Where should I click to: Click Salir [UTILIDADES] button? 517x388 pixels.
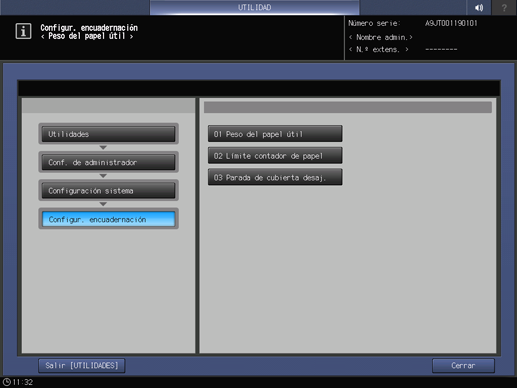[82, 365]
